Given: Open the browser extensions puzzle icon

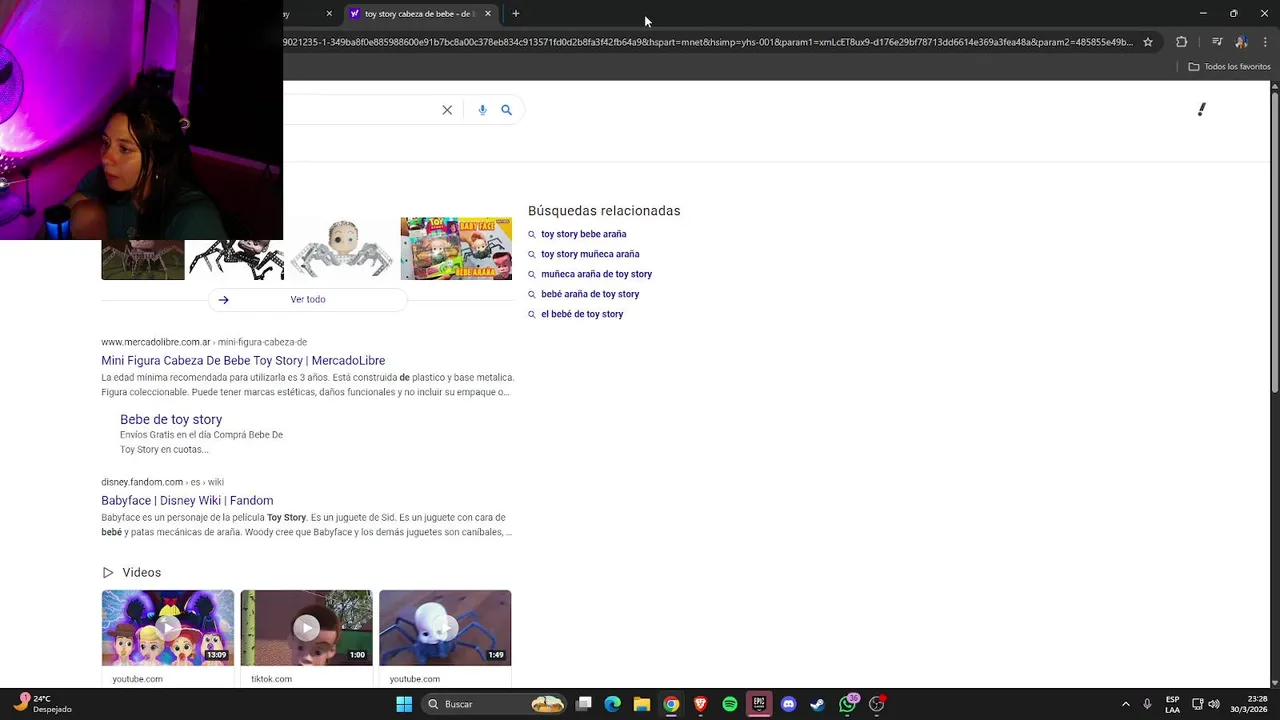Looking at the screenshot, I should [1181, 42].
